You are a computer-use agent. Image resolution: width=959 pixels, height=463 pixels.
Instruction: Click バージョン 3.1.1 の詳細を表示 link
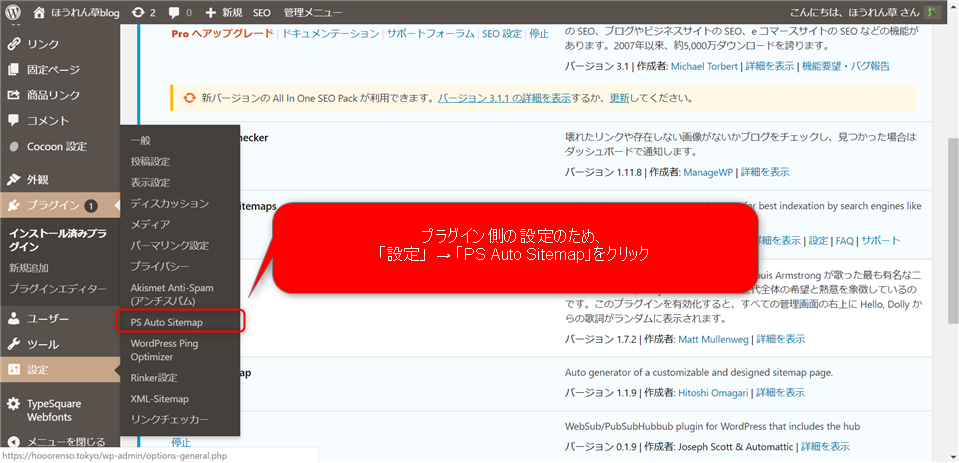[x=505, y=98]
